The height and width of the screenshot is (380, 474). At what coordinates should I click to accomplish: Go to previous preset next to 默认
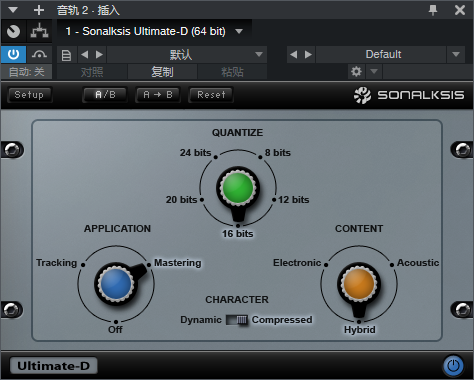(85, 54)
